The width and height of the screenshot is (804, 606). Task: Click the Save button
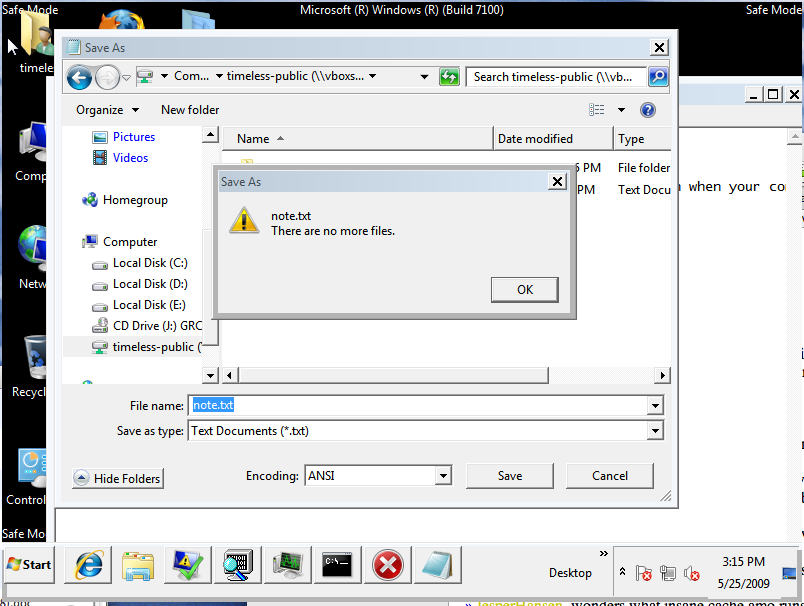[x=510, y=476]
